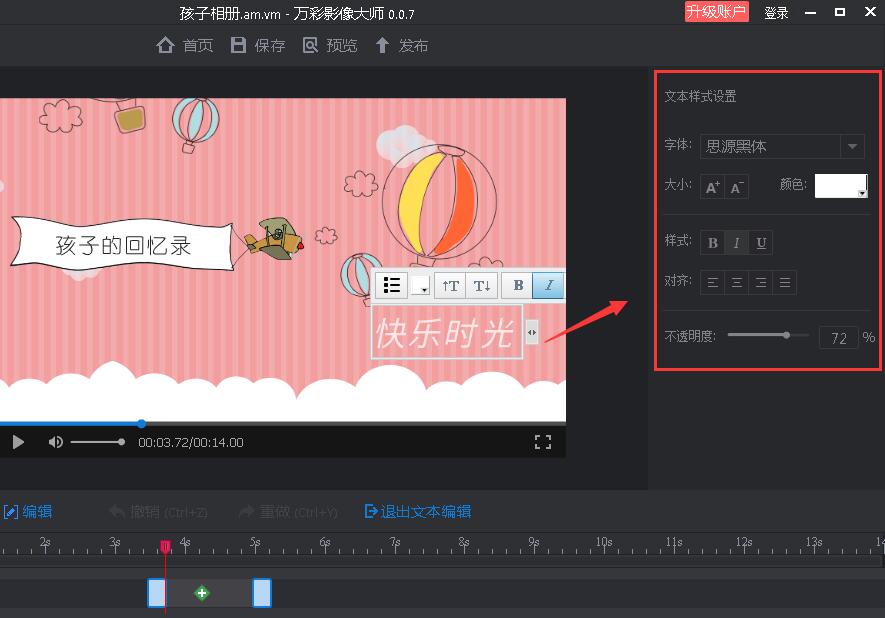The image size is (885, 618).
Task: Click the T↓ decrease font size icon
Action: coord(481,285)
